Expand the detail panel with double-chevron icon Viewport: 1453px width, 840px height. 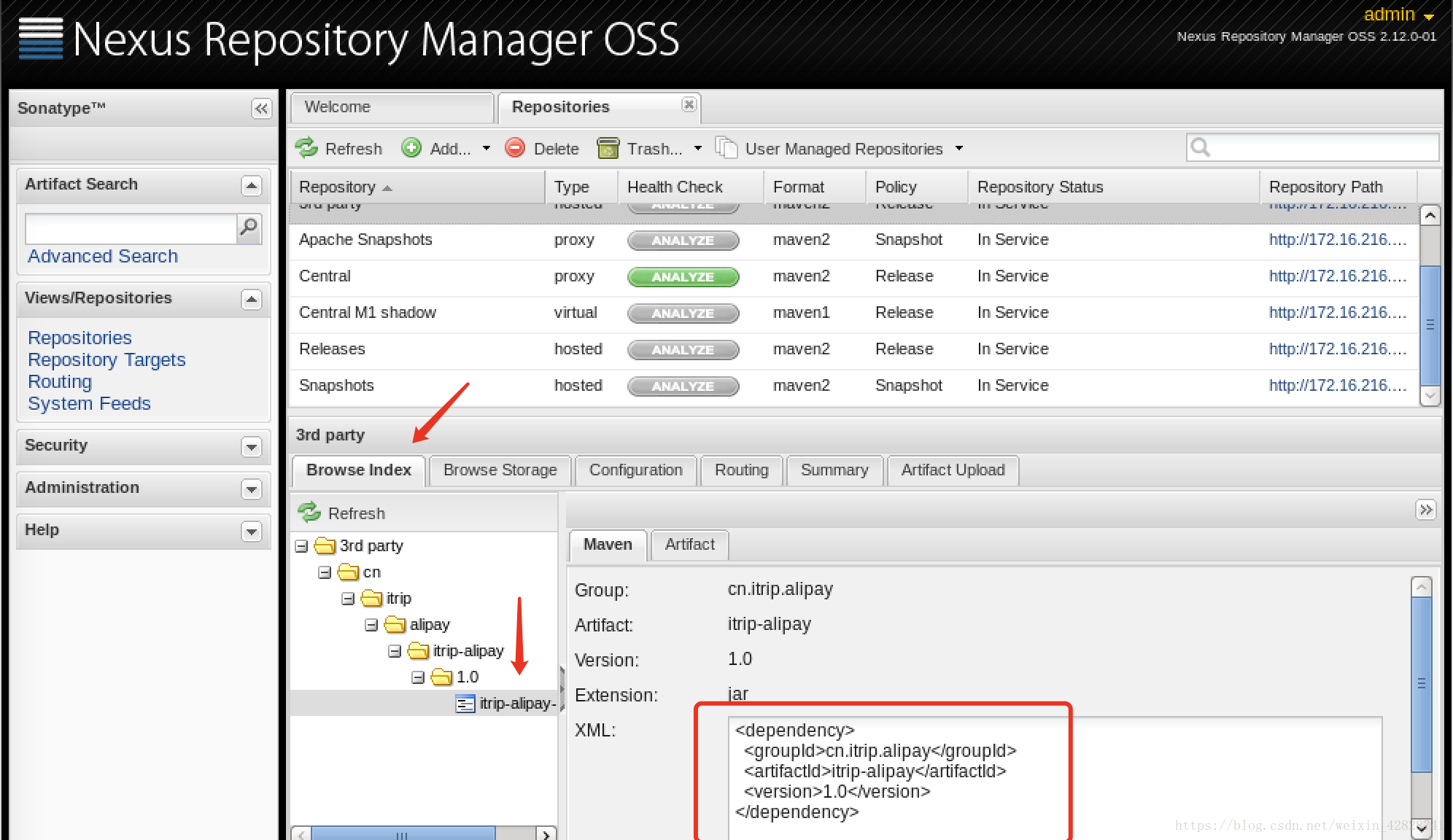click(x=1425, y=510)
